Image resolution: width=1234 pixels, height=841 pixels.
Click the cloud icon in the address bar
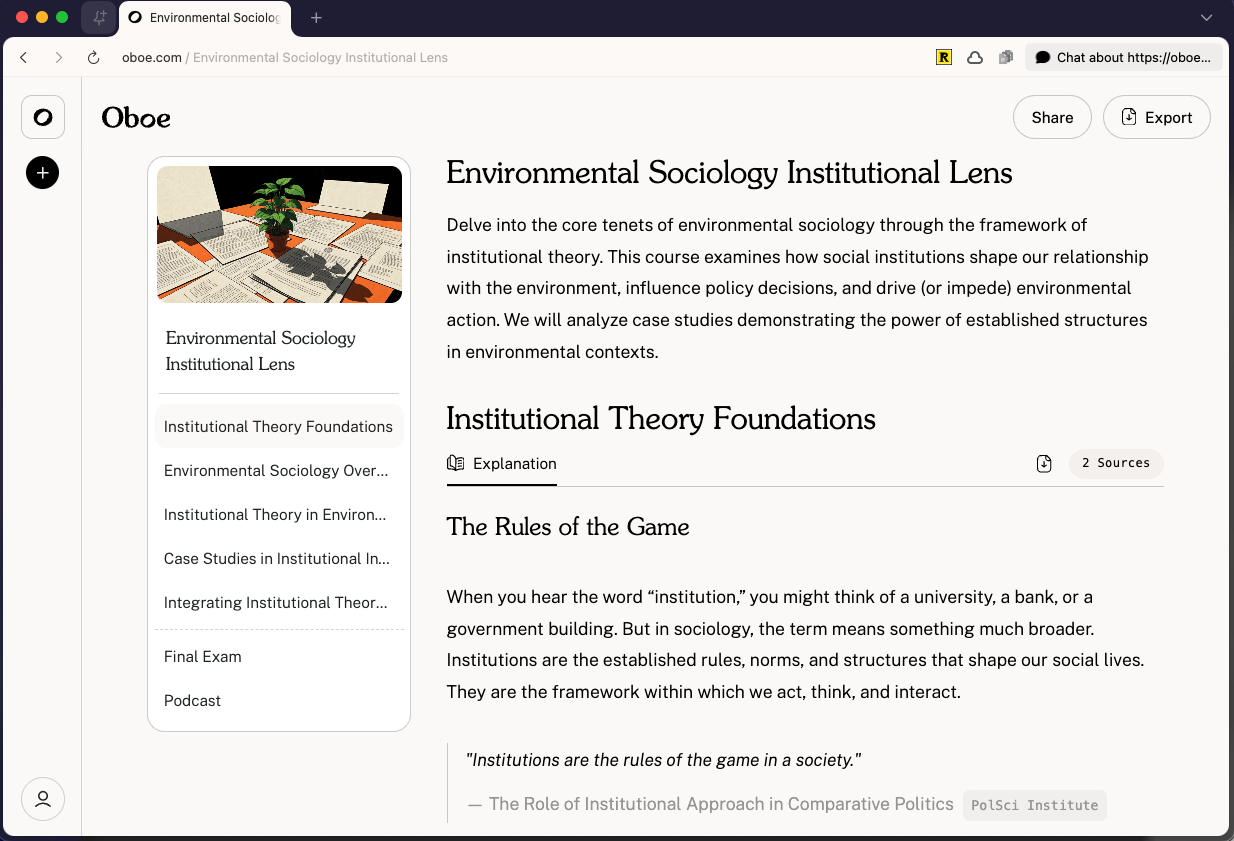click(x=975, y=57)
